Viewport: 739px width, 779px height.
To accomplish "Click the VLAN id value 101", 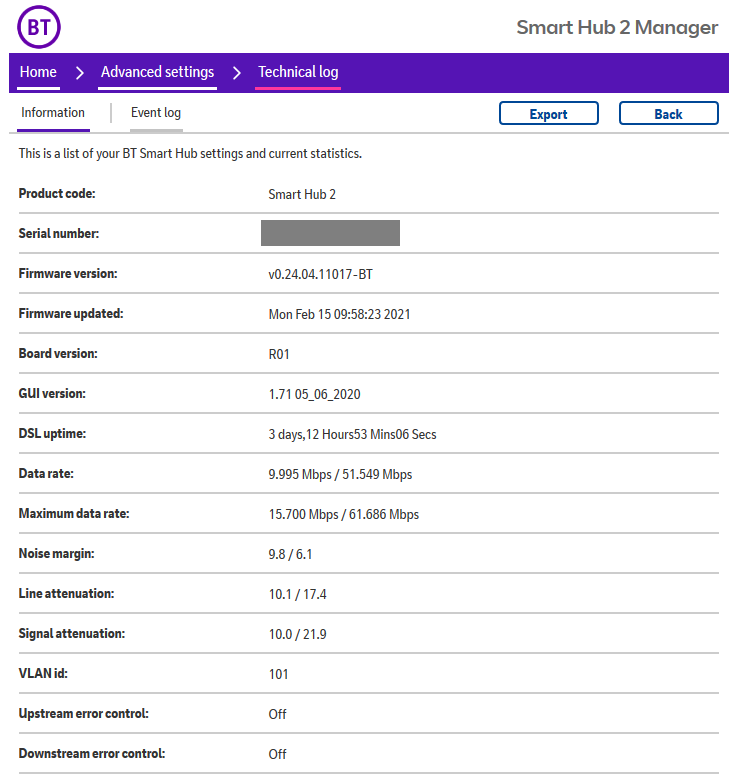I will click(x=278, y=674).
